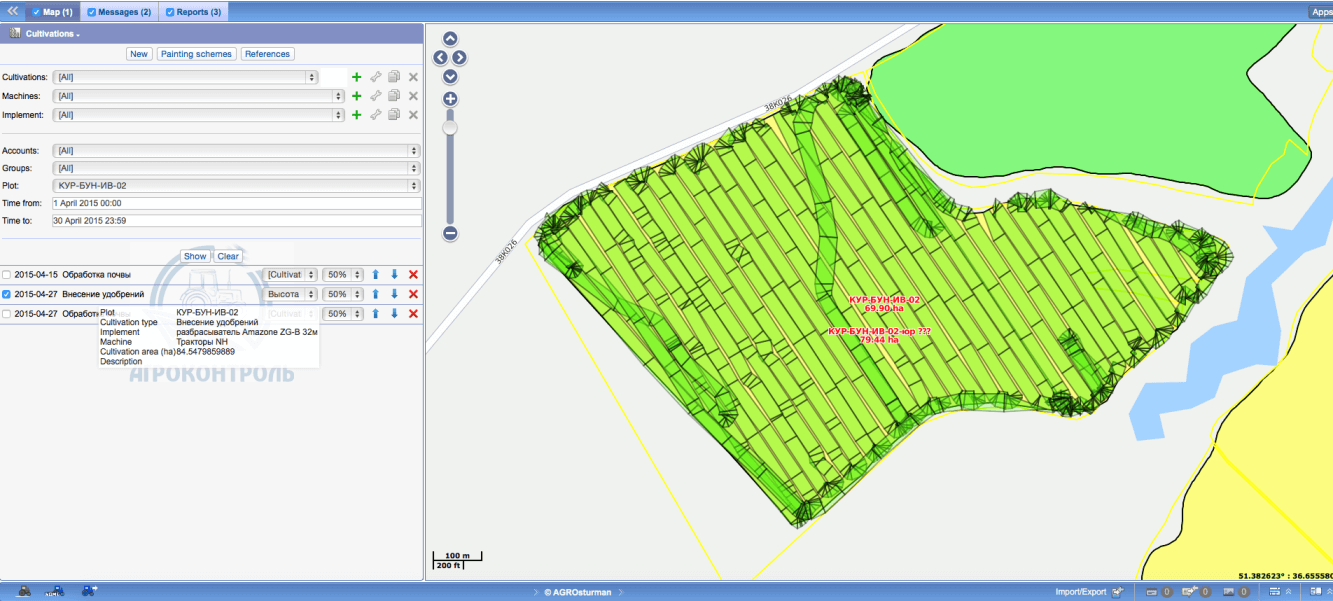Screen dimensions: 1333x601
Task: Collapse the left panel with double arrow
Action: [13, 11]
